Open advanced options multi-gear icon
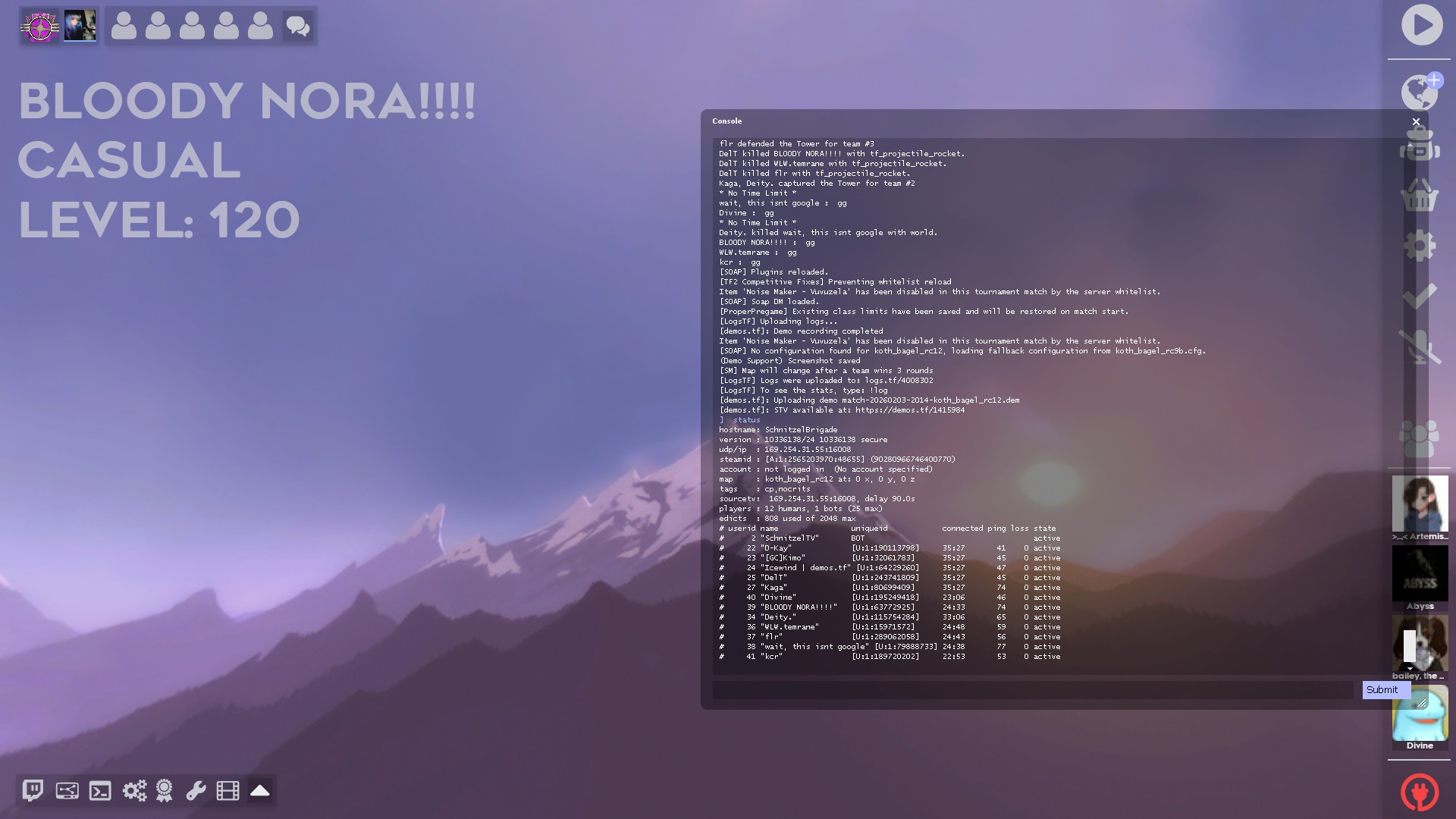The width and height of the screenshot is (1456, 819). tap(134, 791)
